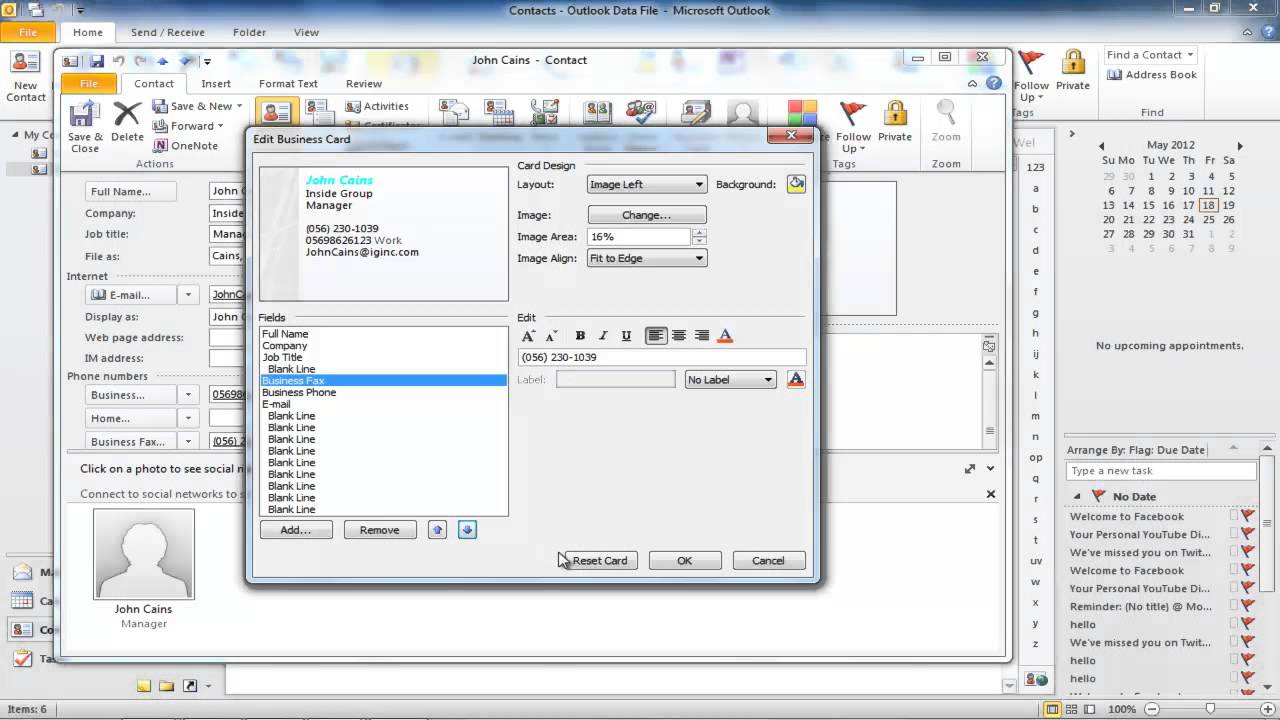Image resolution: width=1280 pixels, height=720 pixels.
Task: Switch to Review tab
Action: (364, 84)
